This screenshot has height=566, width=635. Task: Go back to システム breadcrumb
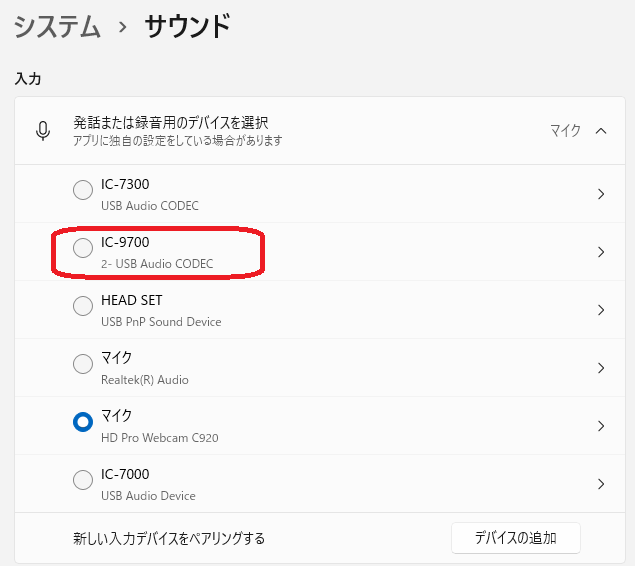coord(57,27)
